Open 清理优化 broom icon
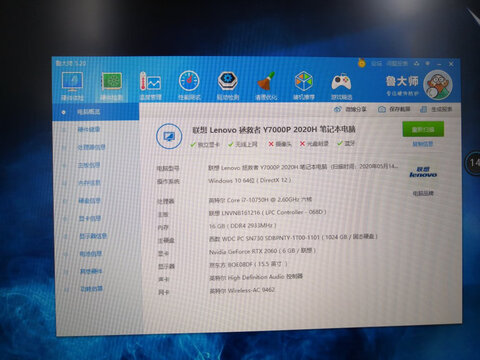Image resolution: width=480 pixels, height=360 pixels. pos(266,81)
